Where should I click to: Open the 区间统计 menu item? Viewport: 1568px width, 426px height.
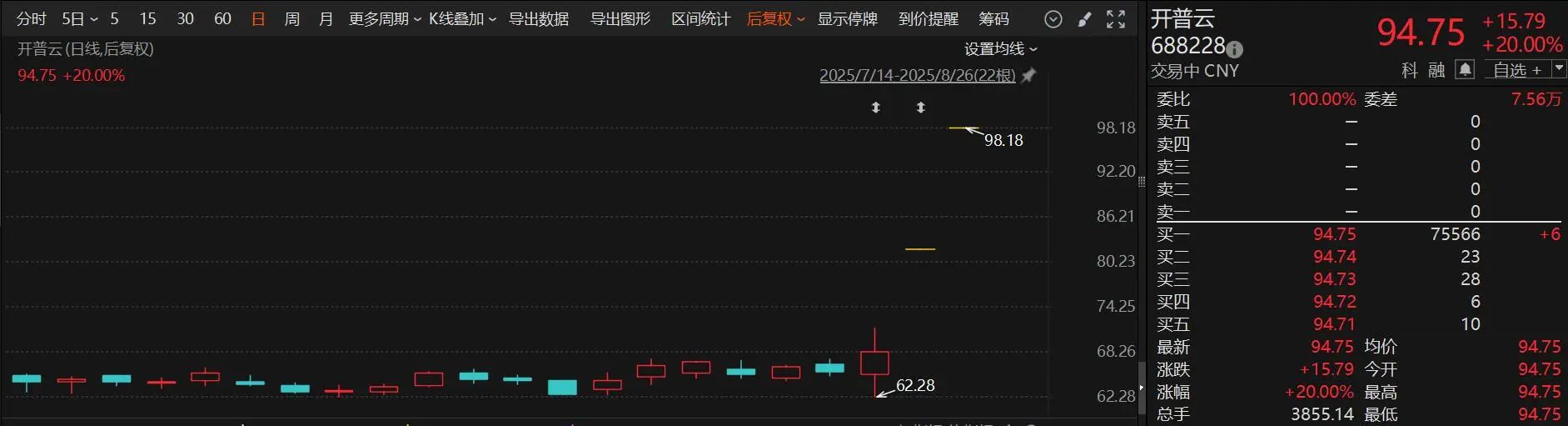pyautogui.click(x=701, y=18)
